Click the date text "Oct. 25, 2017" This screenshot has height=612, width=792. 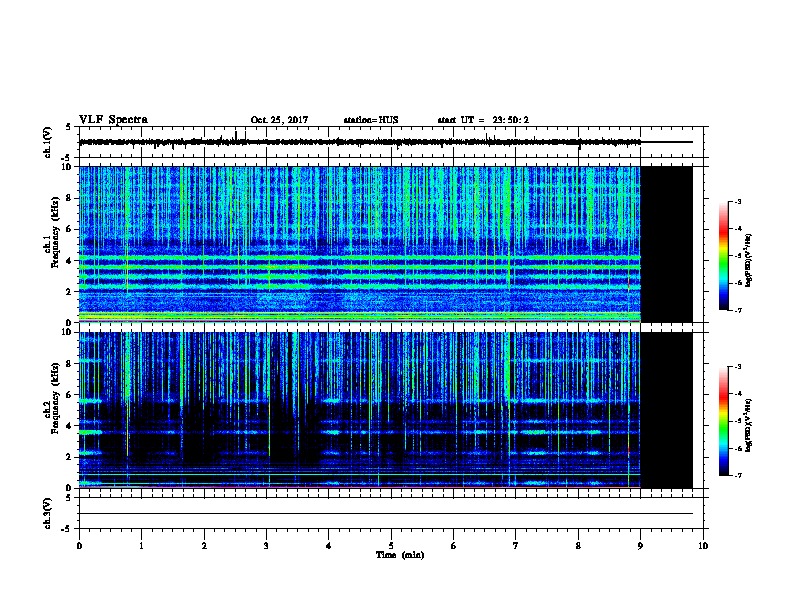coord(279,120)
